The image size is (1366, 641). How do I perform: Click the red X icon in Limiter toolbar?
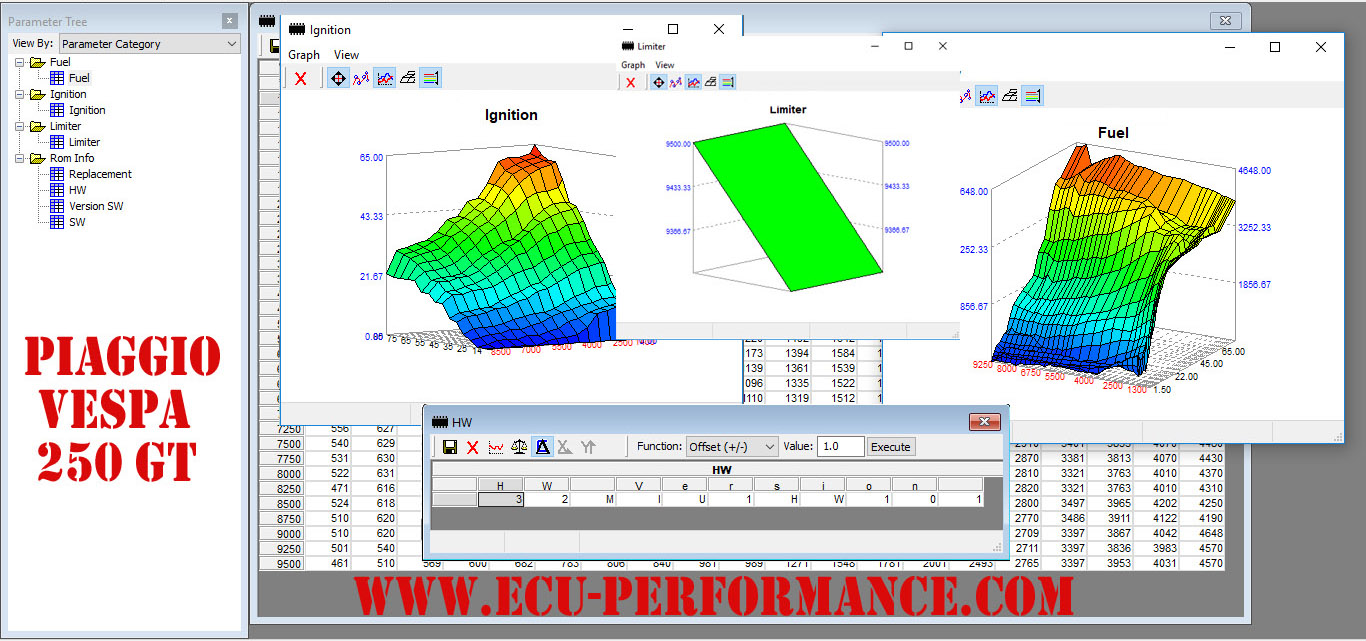(x=630, y=83)
